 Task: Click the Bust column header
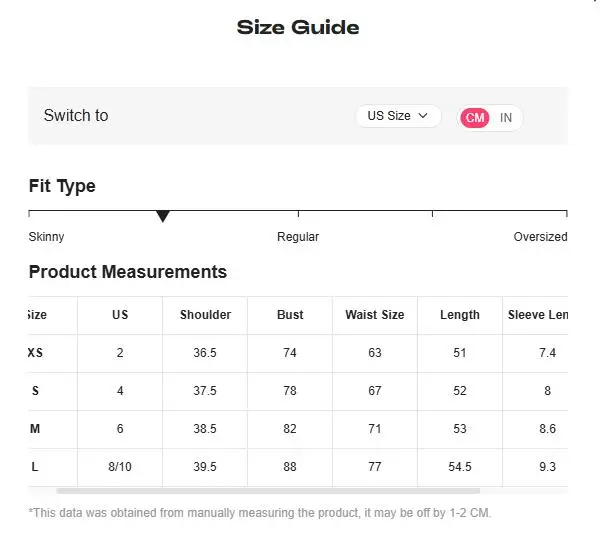(290, 315)
